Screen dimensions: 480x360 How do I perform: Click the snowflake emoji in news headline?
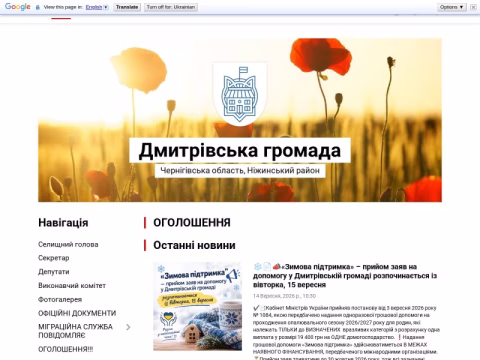(257, 267)
